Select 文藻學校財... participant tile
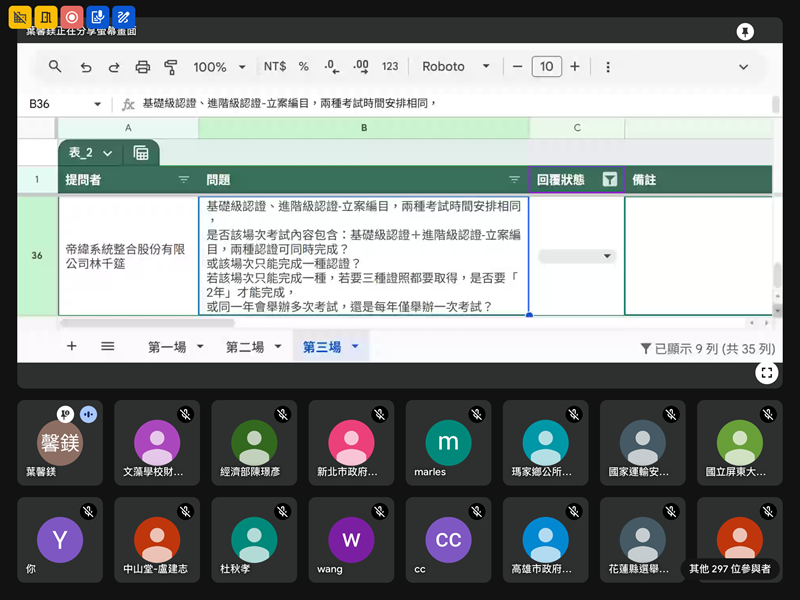The width and height of the screenshot is (800, 600). tap(157, 442)
